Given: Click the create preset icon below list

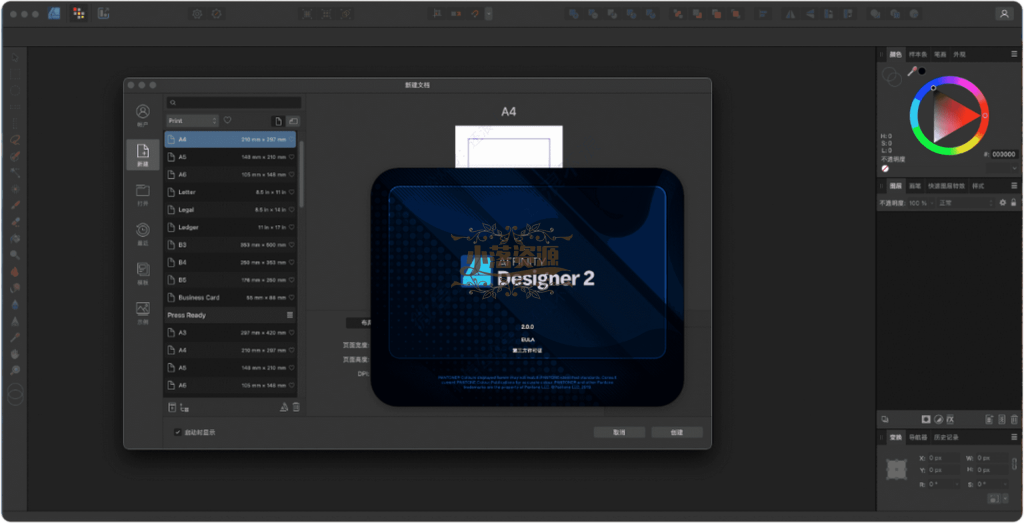Looking at the screenshot, I should click(x=172, y=407).
